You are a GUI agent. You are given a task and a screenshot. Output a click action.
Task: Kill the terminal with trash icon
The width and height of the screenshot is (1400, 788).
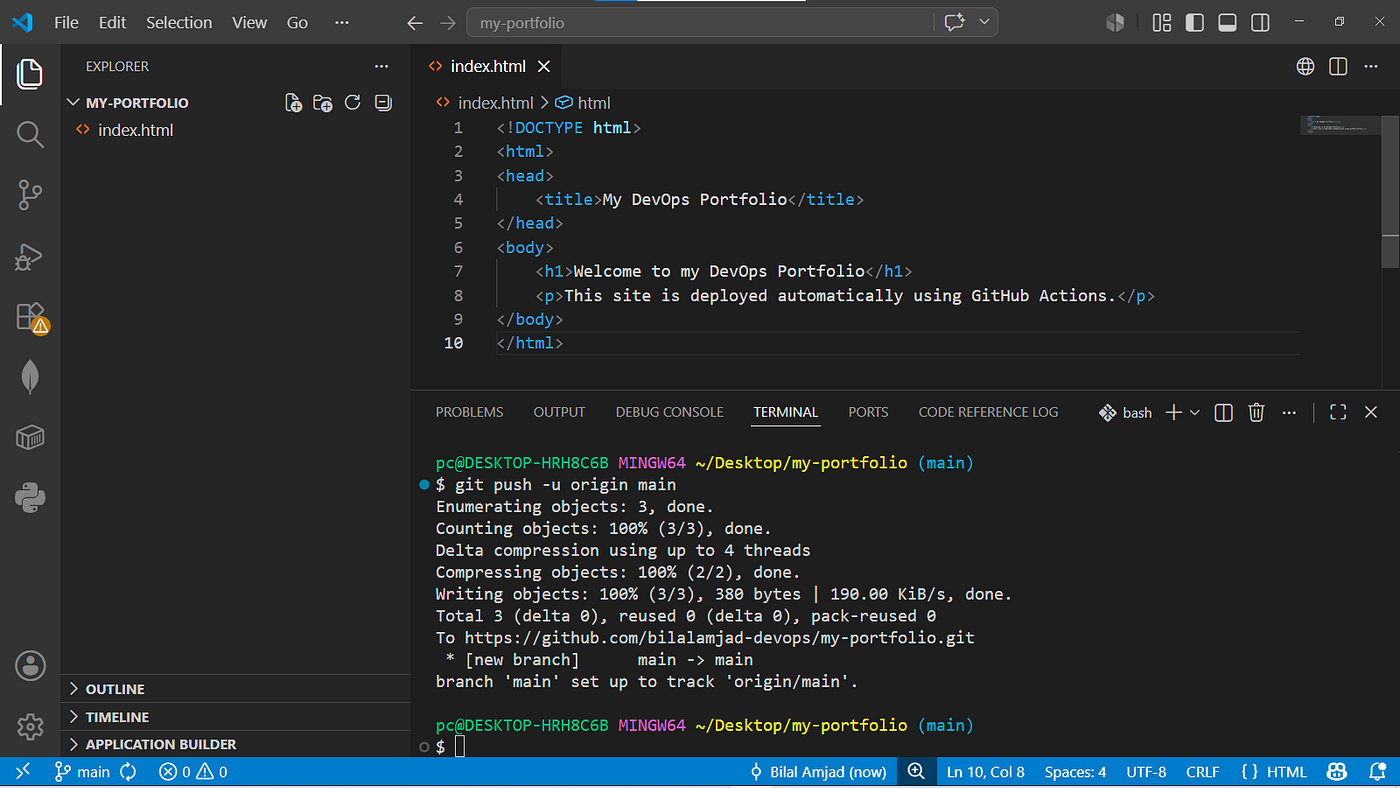tap(1257, 412)
